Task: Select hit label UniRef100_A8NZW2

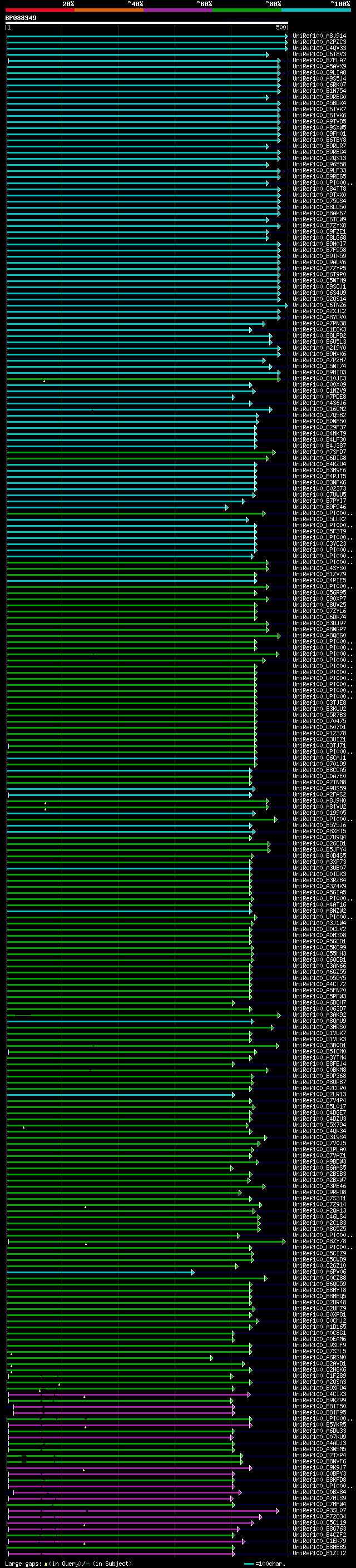Action: point(319,911)
